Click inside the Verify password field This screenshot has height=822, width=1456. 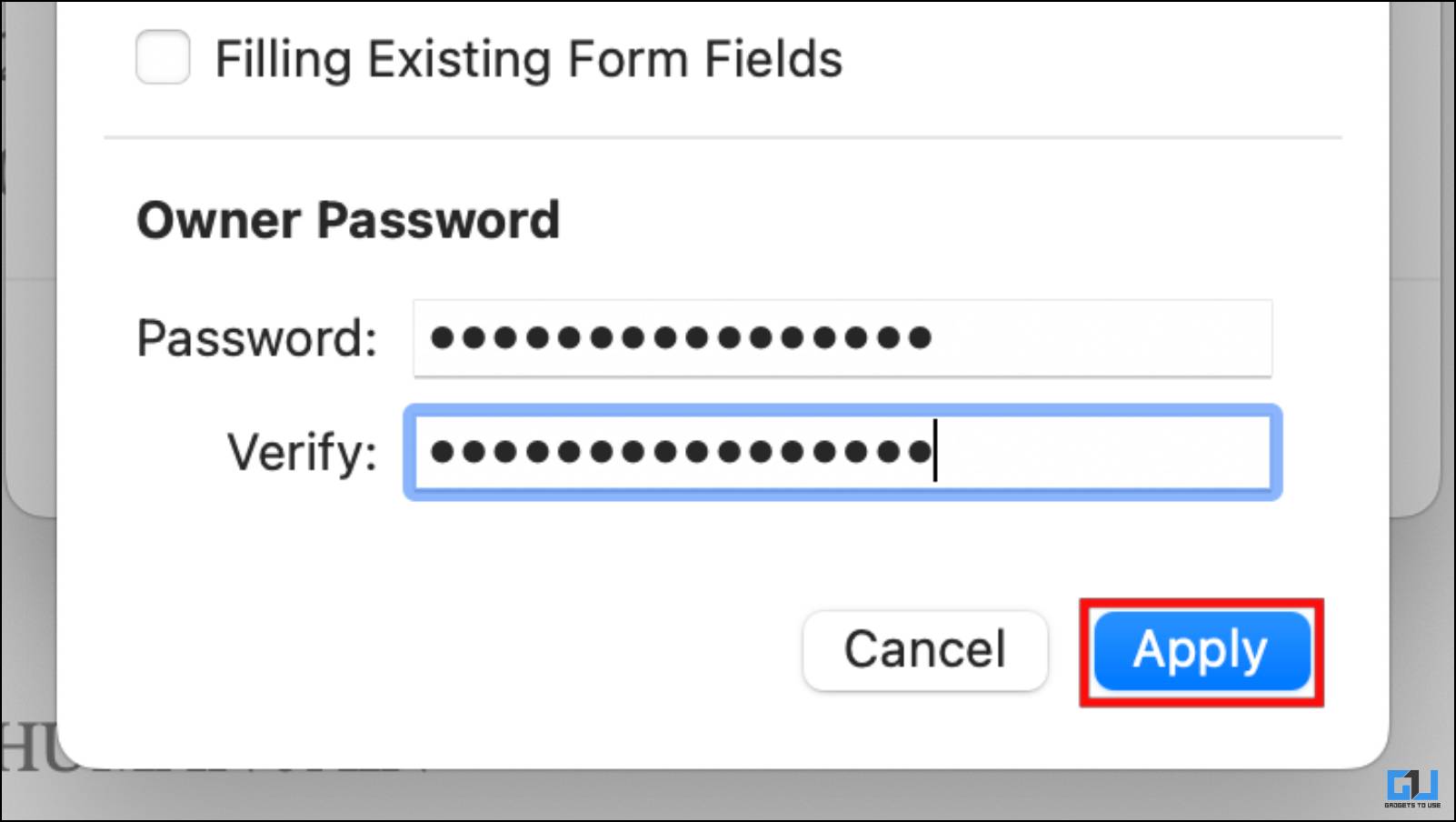[x=843, y=452]
